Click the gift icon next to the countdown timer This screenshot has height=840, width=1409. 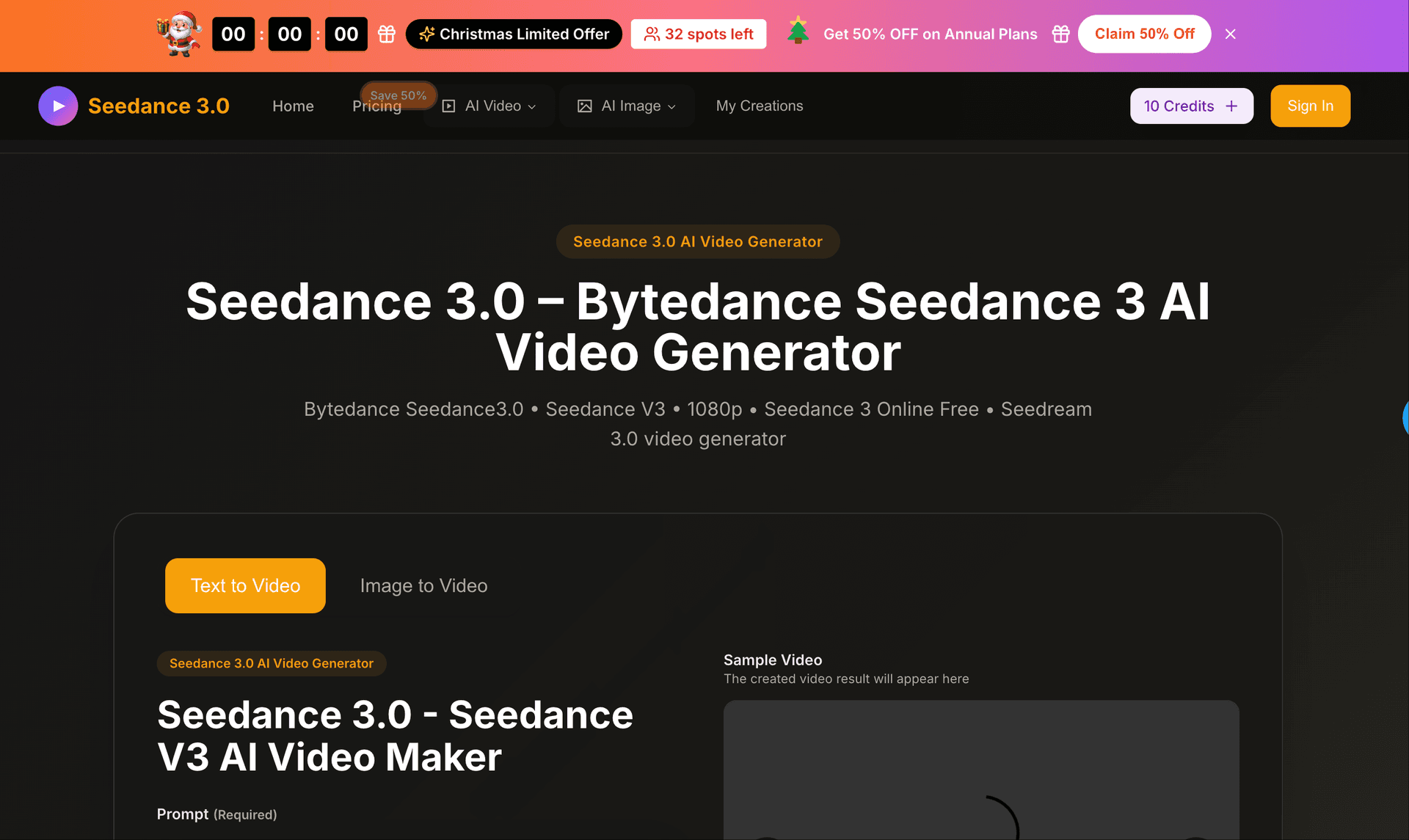386,34
